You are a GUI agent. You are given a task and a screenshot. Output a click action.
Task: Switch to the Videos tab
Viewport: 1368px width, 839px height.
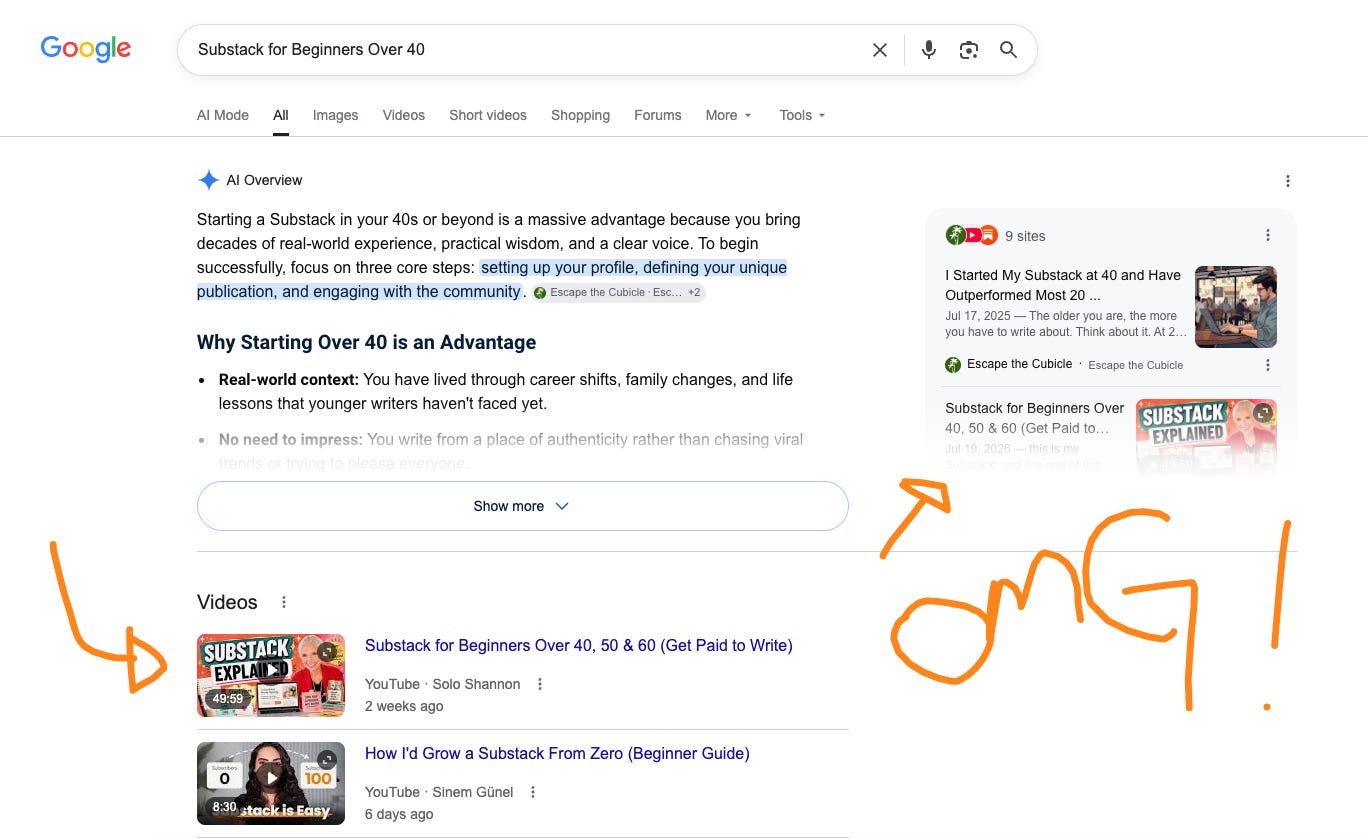(404, 115)
